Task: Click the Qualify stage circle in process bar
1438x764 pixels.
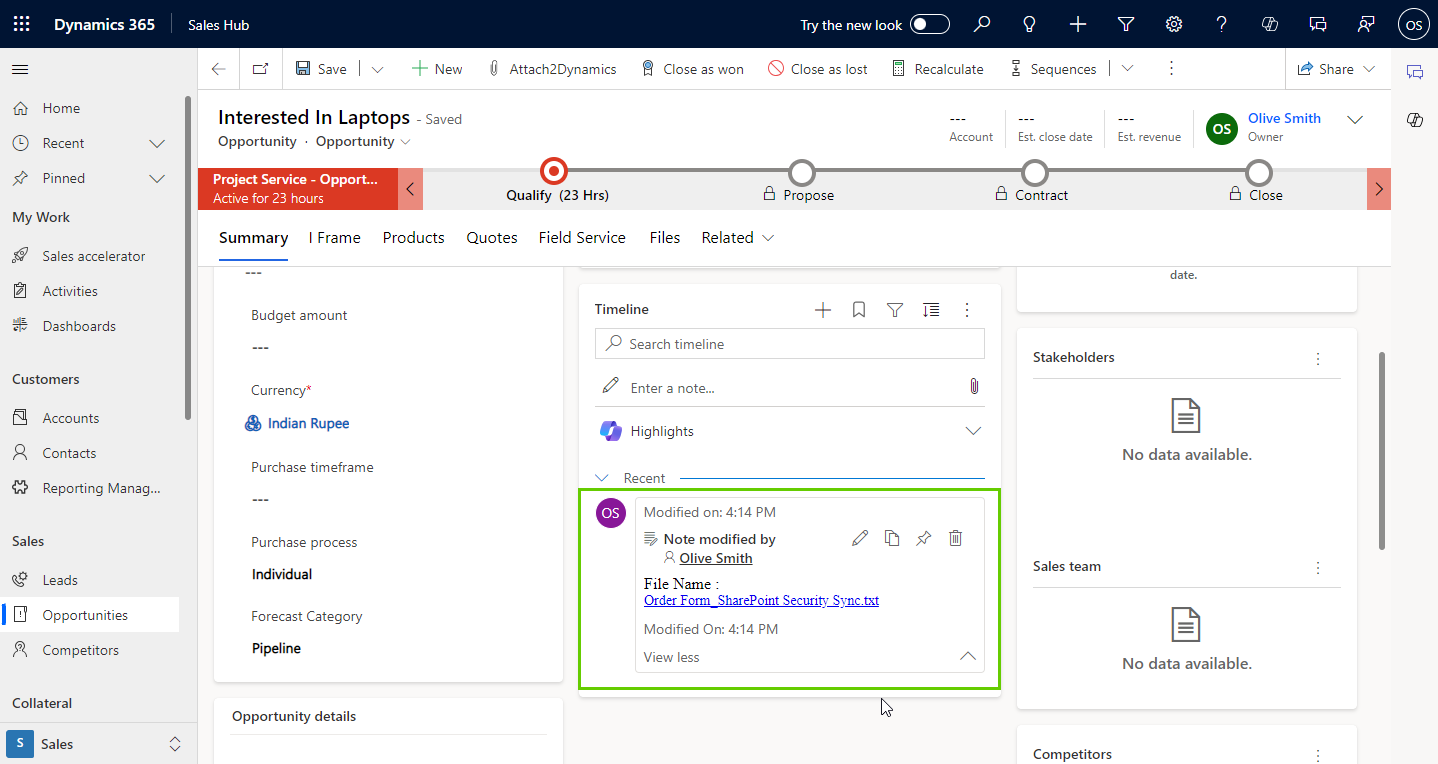Action: (553, 171)
